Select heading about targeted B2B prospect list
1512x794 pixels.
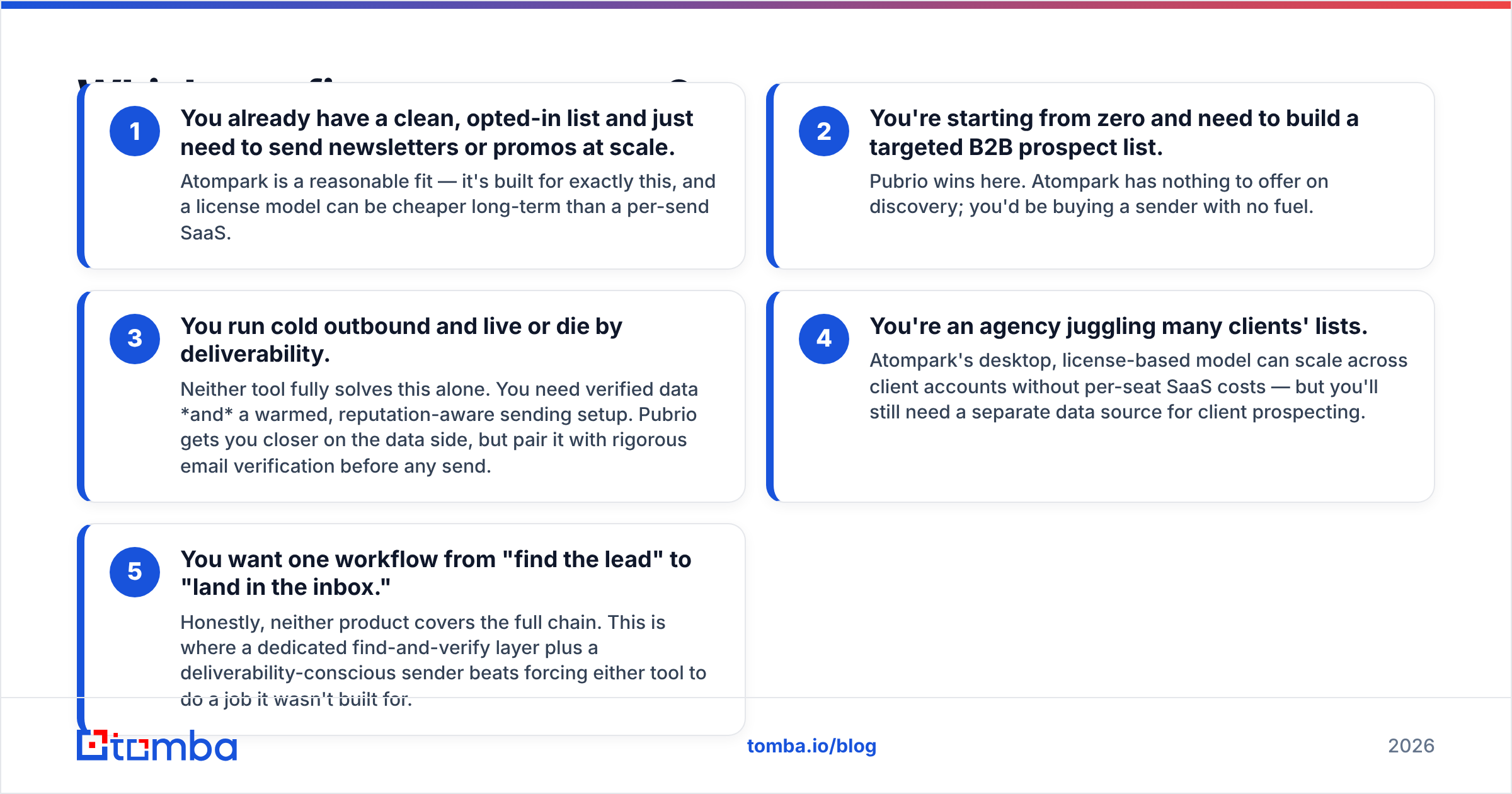1114,132
